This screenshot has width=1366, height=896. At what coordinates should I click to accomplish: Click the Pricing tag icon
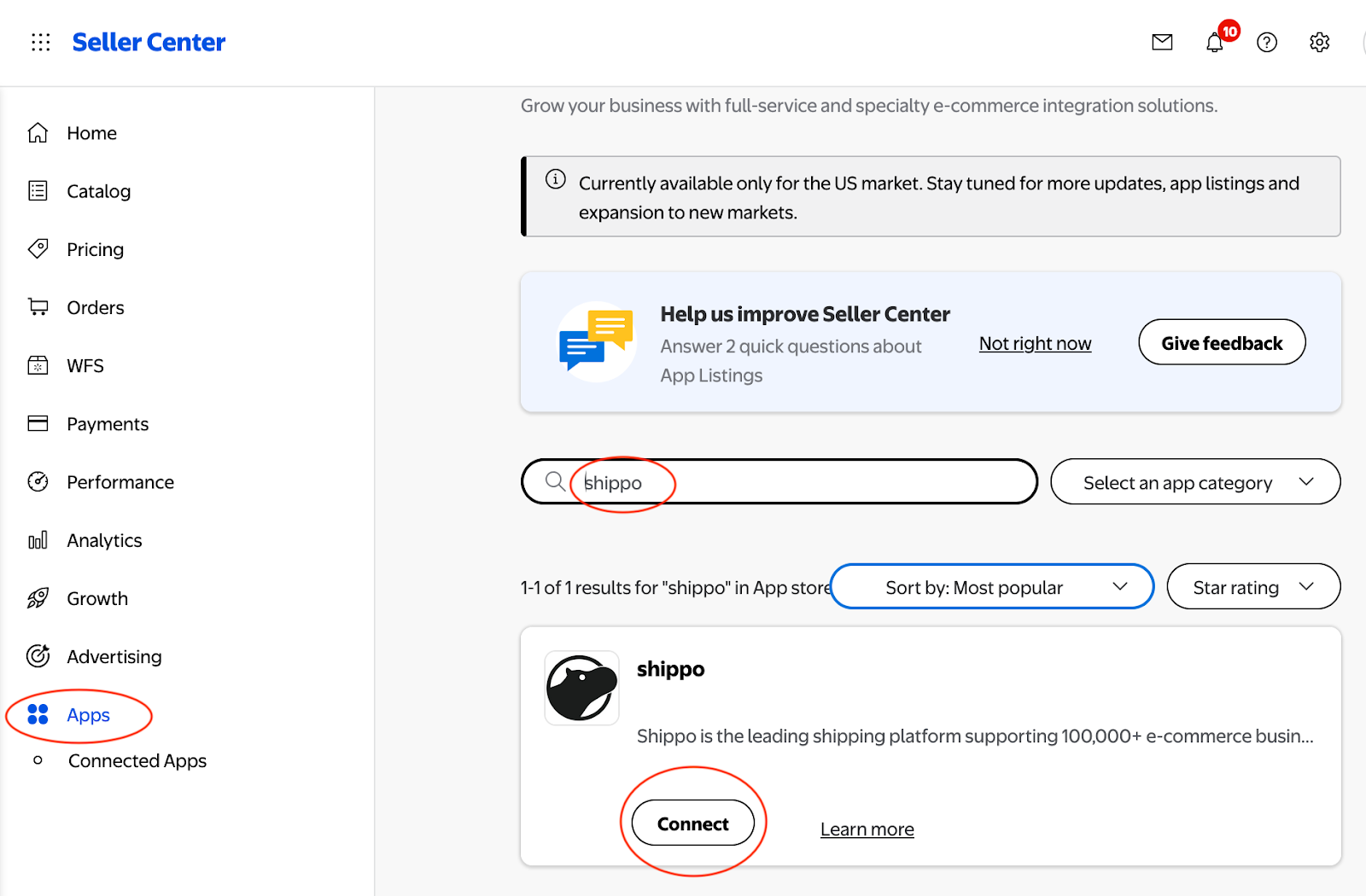[x=38, y=248]
